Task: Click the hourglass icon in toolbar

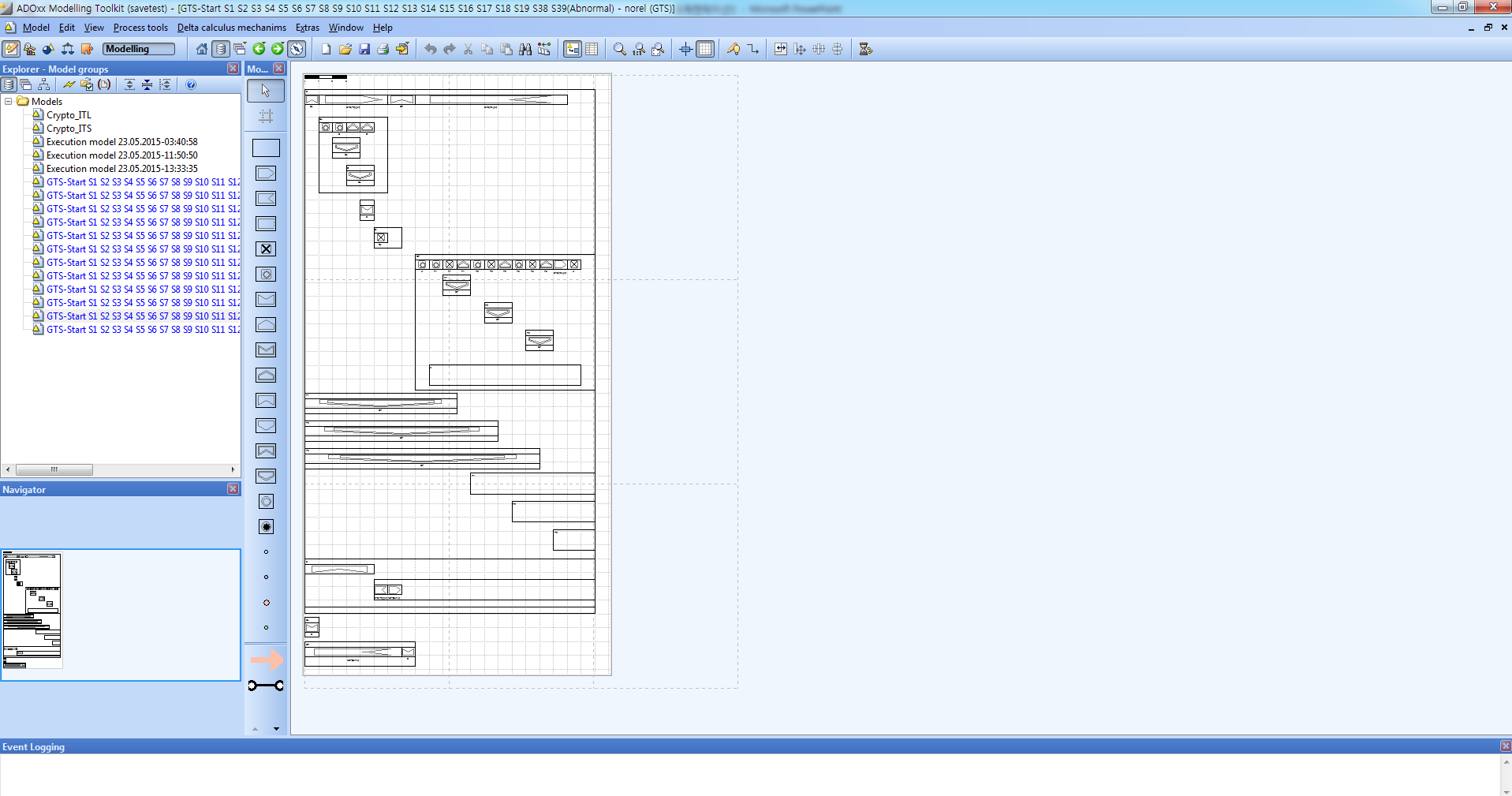Action: [866, 49]
